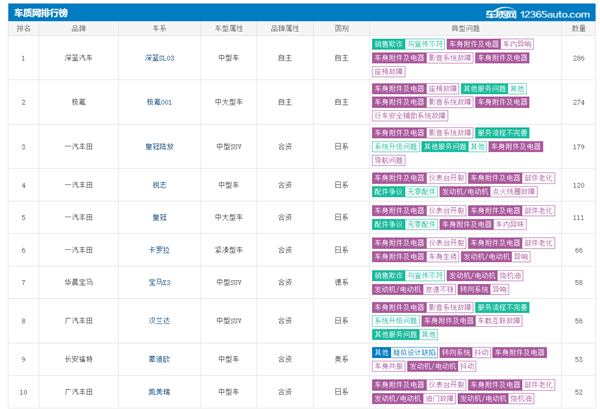Open the 锐志 series link
The width and height of the screenshot is (600, 409).
tap(159, 185)
